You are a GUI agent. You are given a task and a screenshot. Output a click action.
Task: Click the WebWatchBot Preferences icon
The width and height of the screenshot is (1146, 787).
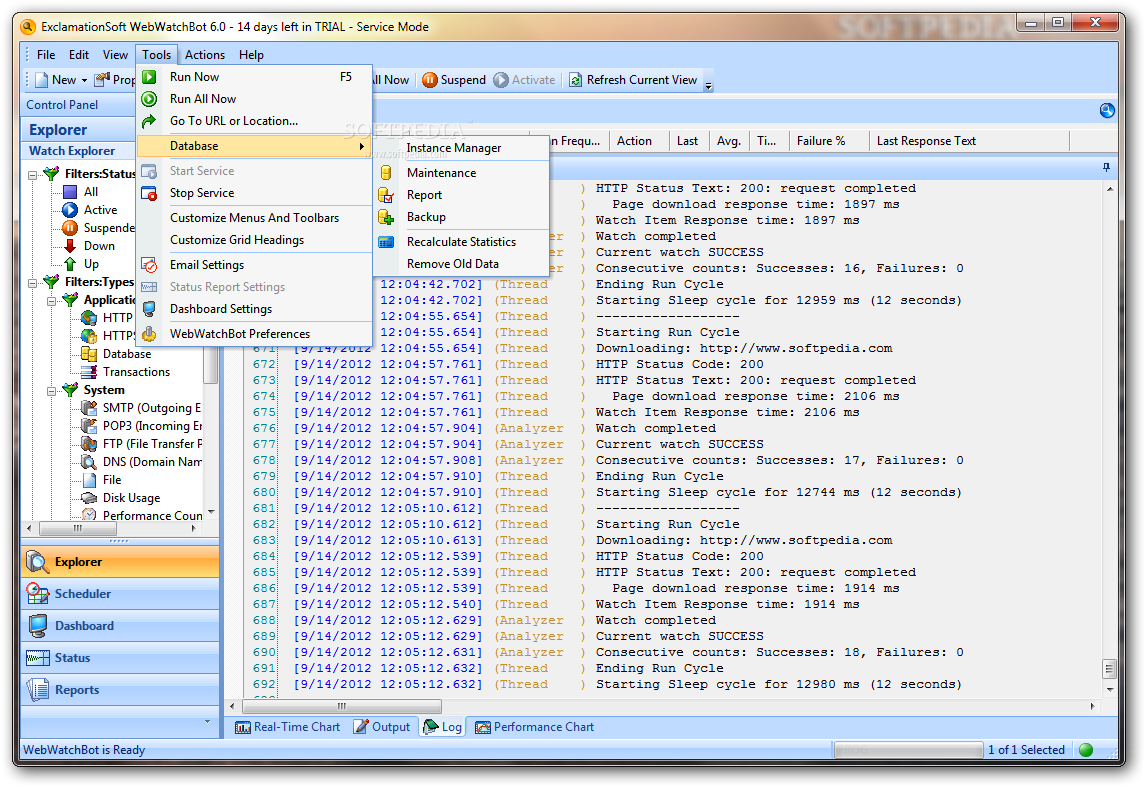coord(149,334)
